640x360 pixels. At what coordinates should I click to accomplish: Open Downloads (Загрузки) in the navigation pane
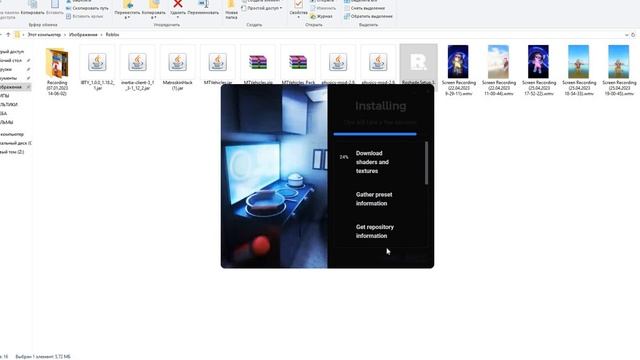(7, 69)
